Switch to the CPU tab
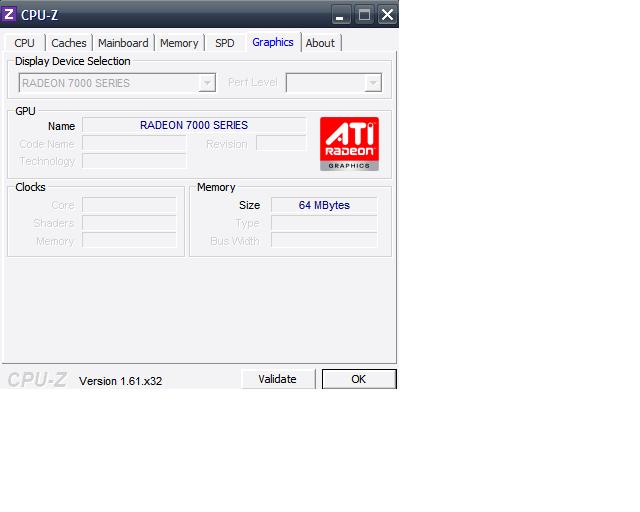Viewport: 640px width, 512px height. coord(24,43)
